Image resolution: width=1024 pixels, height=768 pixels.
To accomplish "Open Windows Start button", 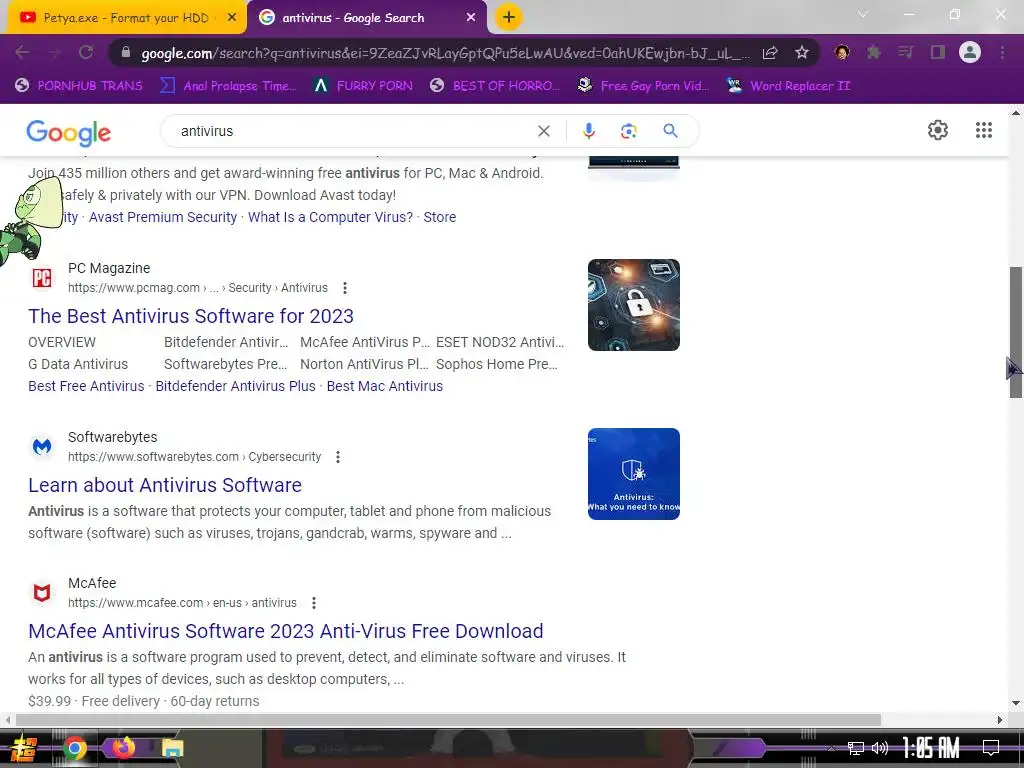I will click(x=23, y=748).
